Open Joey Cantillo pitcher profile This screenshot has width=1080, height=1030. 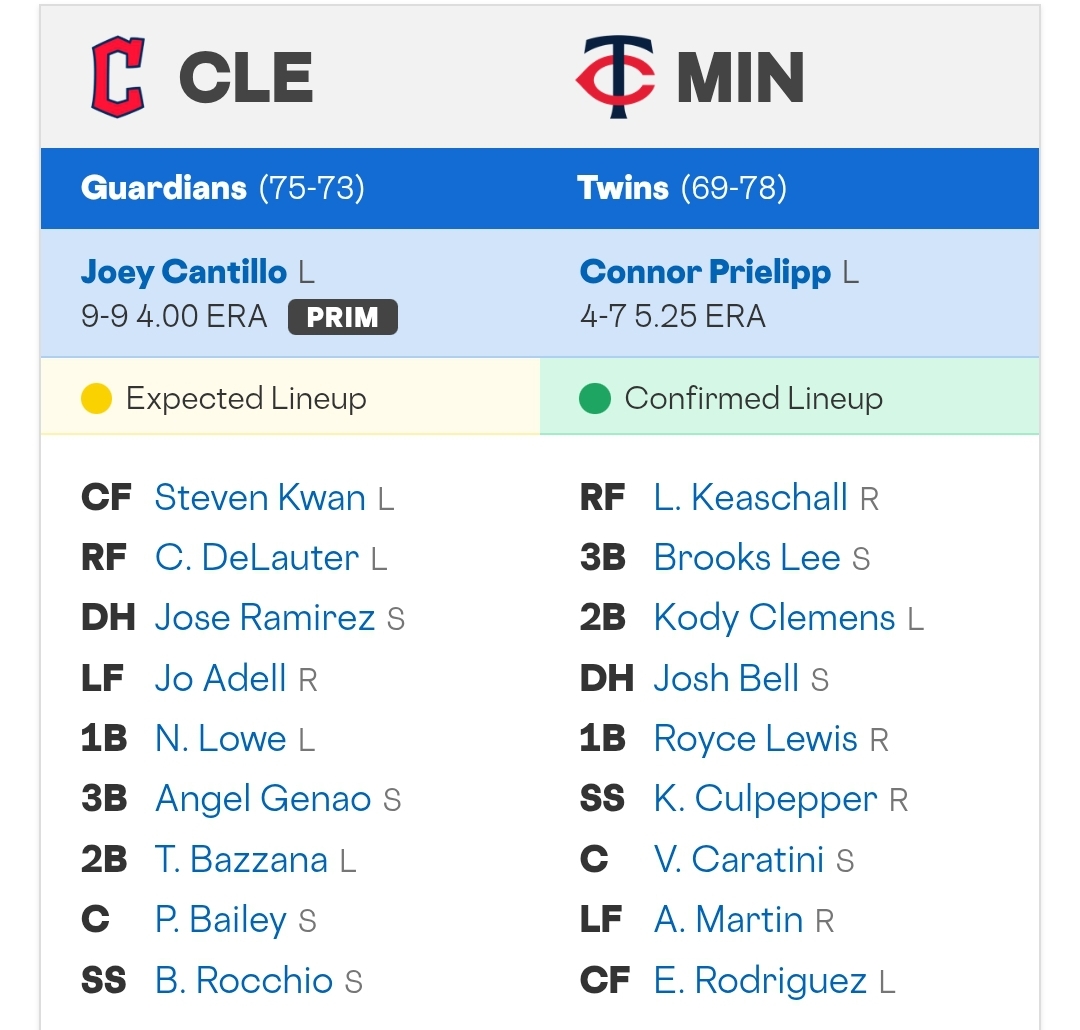pyautogui.click(x=184, y=272)
